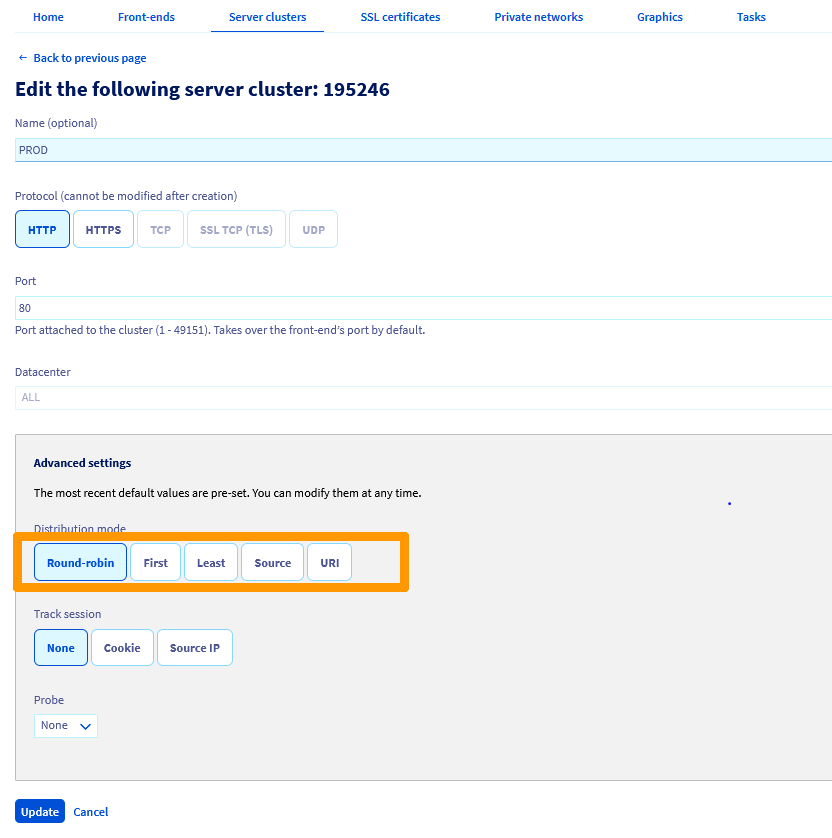Go to the Private networks tab

(x=538, y=17)
